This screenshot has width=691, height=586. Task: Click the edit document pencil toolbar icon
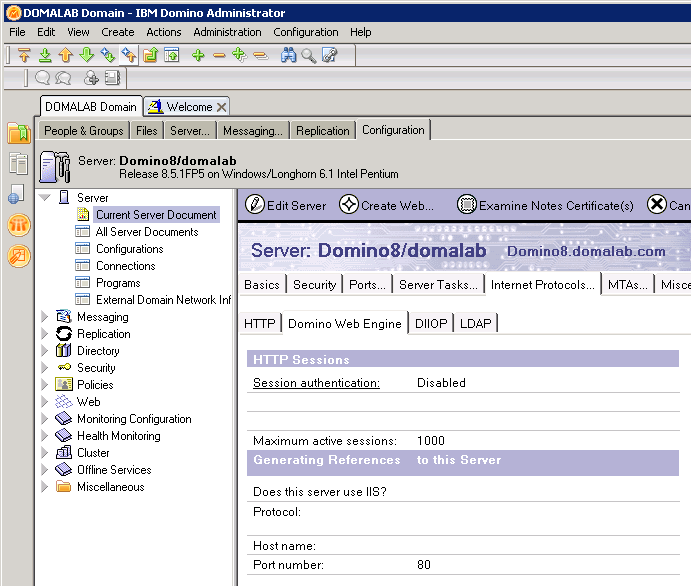(x=330, y=55)
